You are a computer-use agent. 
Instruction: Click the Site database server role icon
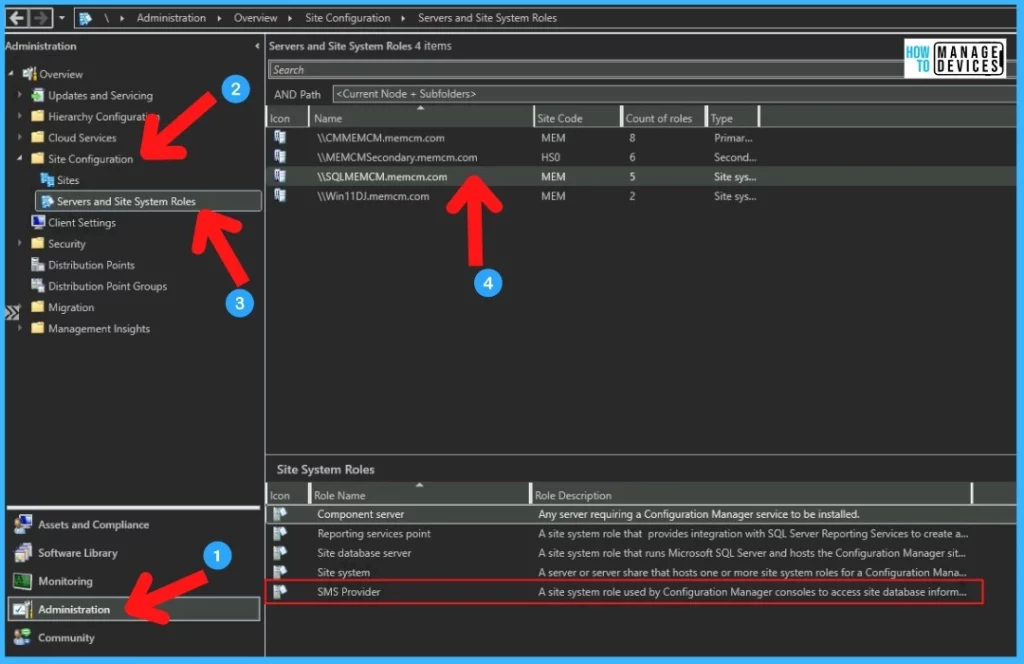tap(280, 552)
